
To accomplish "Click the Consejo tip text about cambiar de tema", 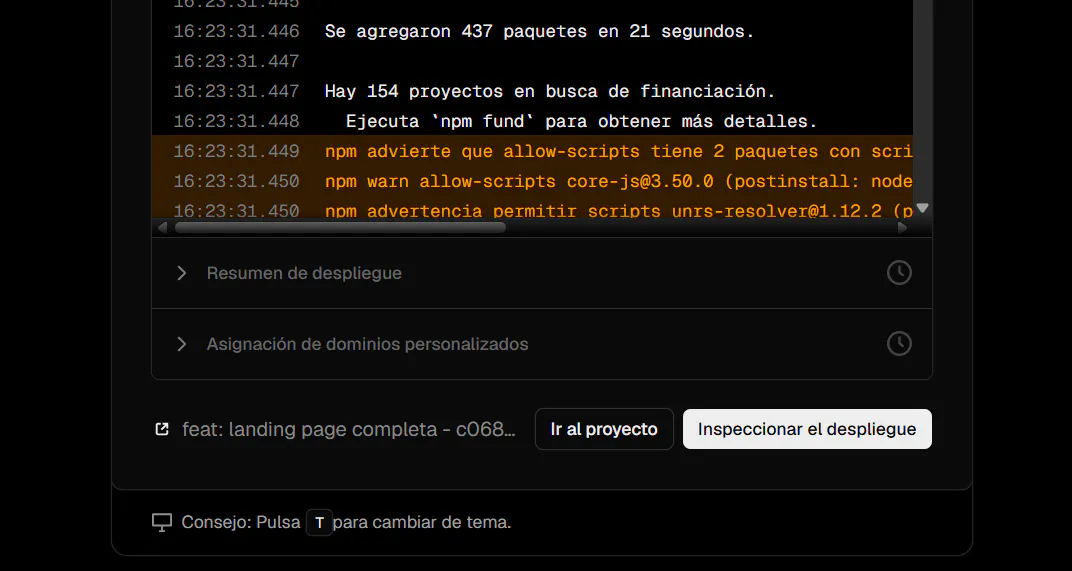I will [346, 522].
